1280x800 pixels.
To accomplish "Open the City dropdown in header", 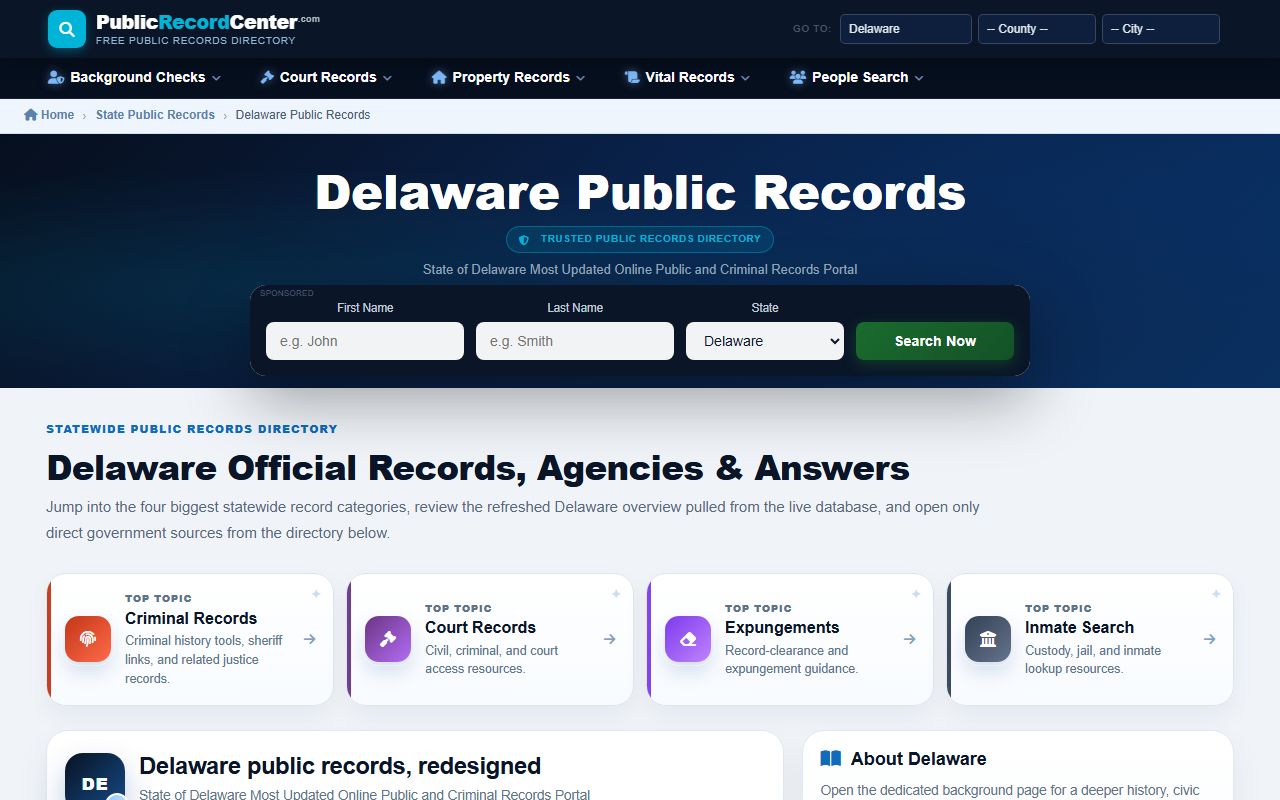I will pos(1161,29).
